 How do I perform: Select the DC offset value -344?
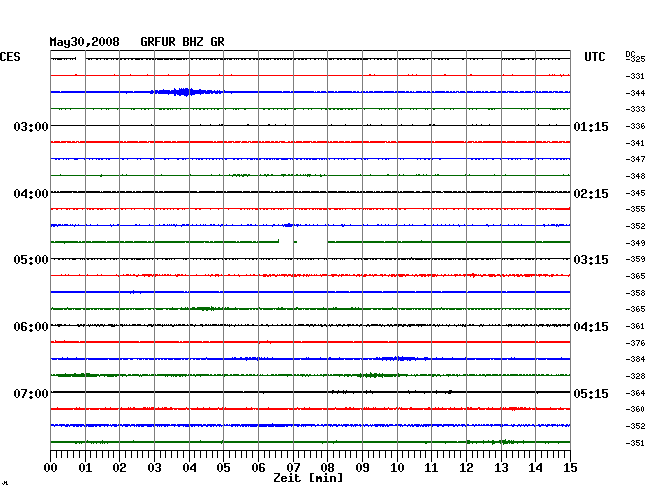[635, 93]
